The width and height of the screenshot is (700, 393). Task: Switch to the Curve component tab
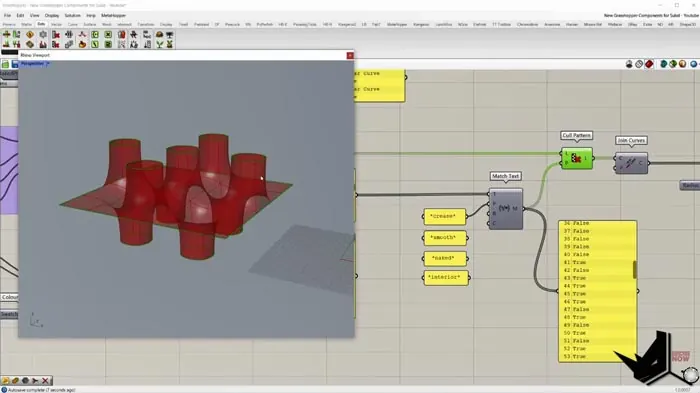click(72, 24)
